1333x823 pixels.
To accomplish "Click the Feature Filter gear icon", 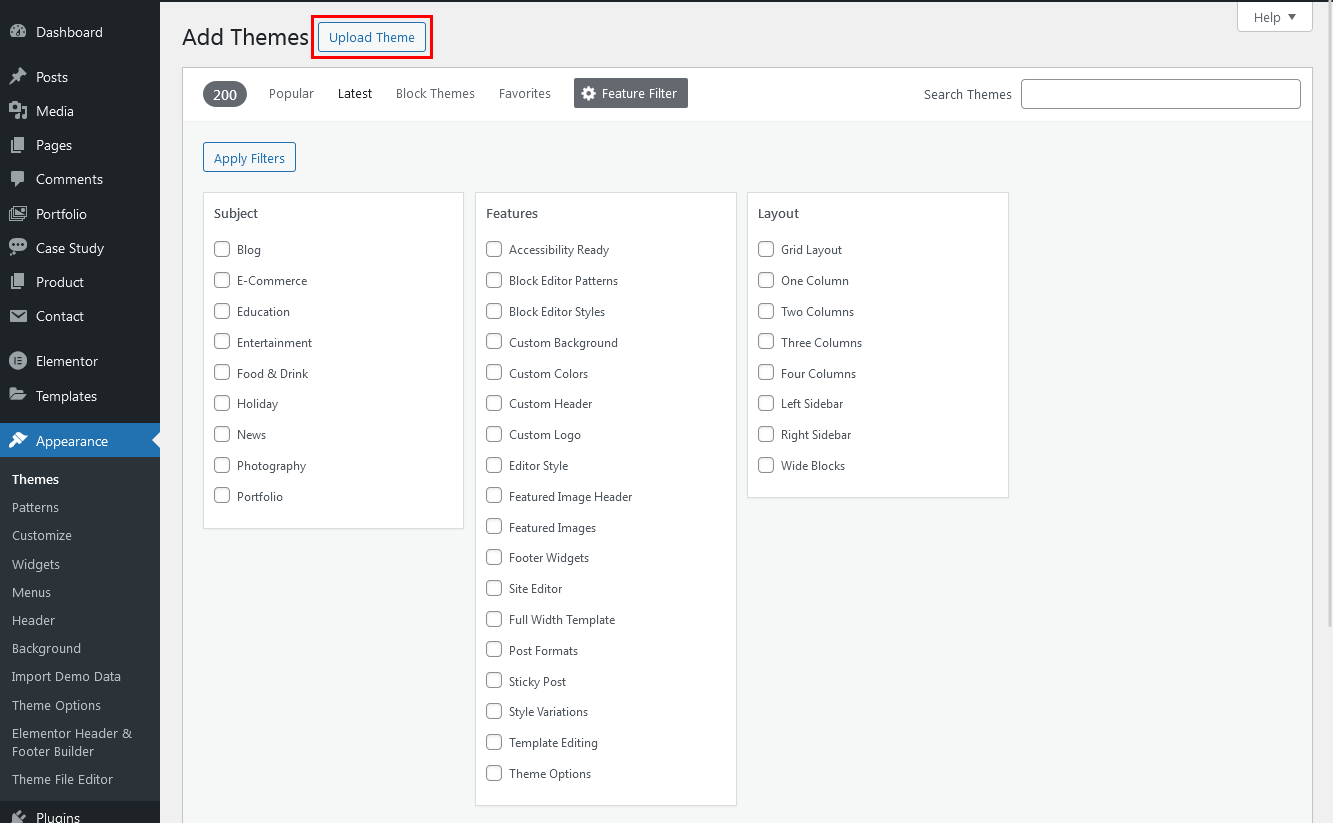I will point(589,93).
